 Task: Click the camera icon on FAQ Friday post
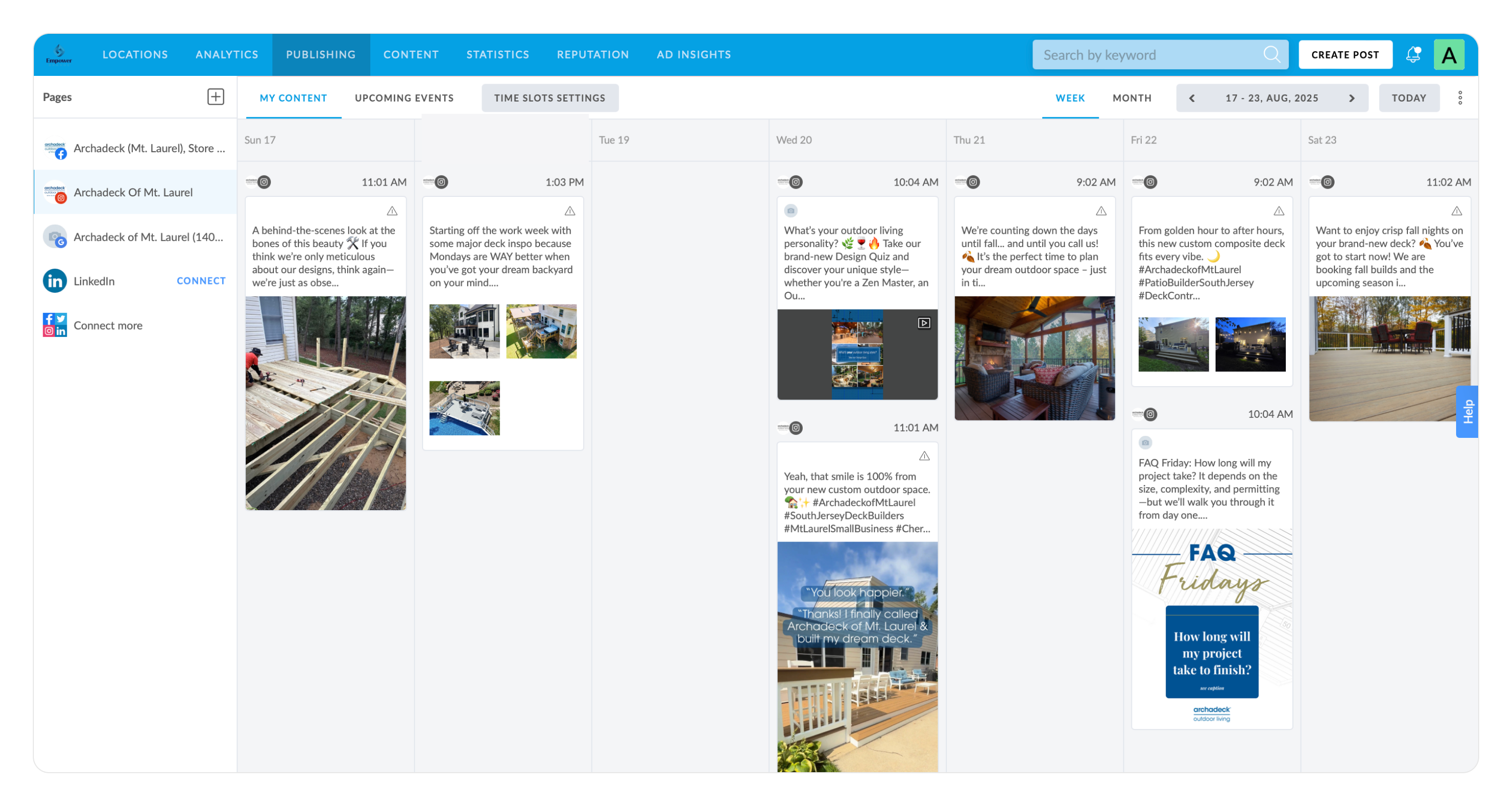(x=1145, y=443)
